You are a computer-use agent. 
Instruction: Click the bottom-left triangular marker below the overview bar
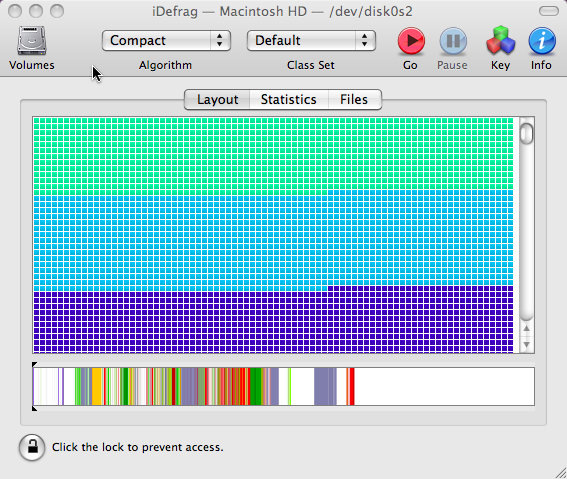(34, 409)
